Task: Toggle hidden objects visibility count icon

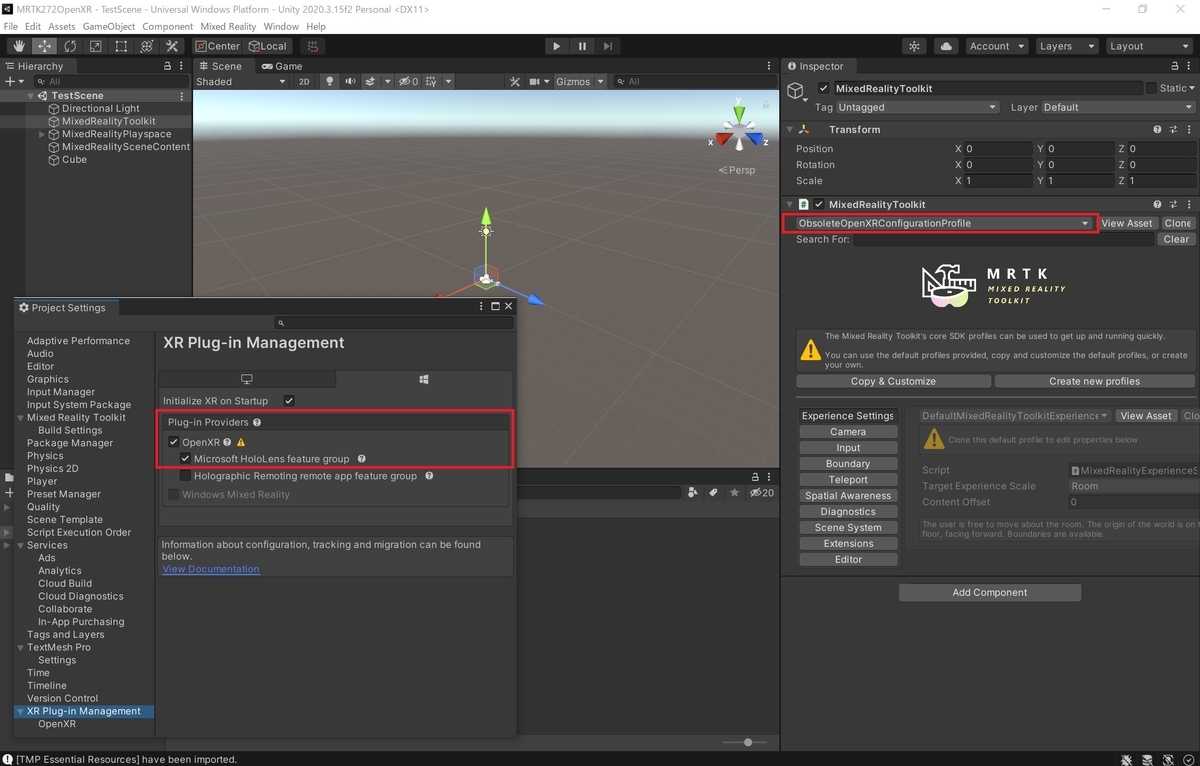Action: (x=408, y=82)
